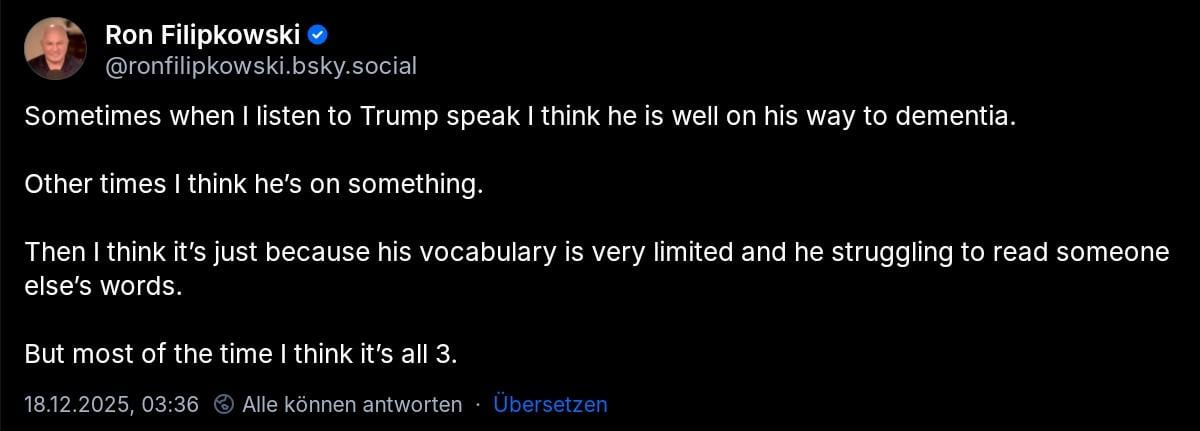Screen dimensions: 1200x431
Task: Click the blue verified checkmark badge
Action: click(x=318, y=36)
